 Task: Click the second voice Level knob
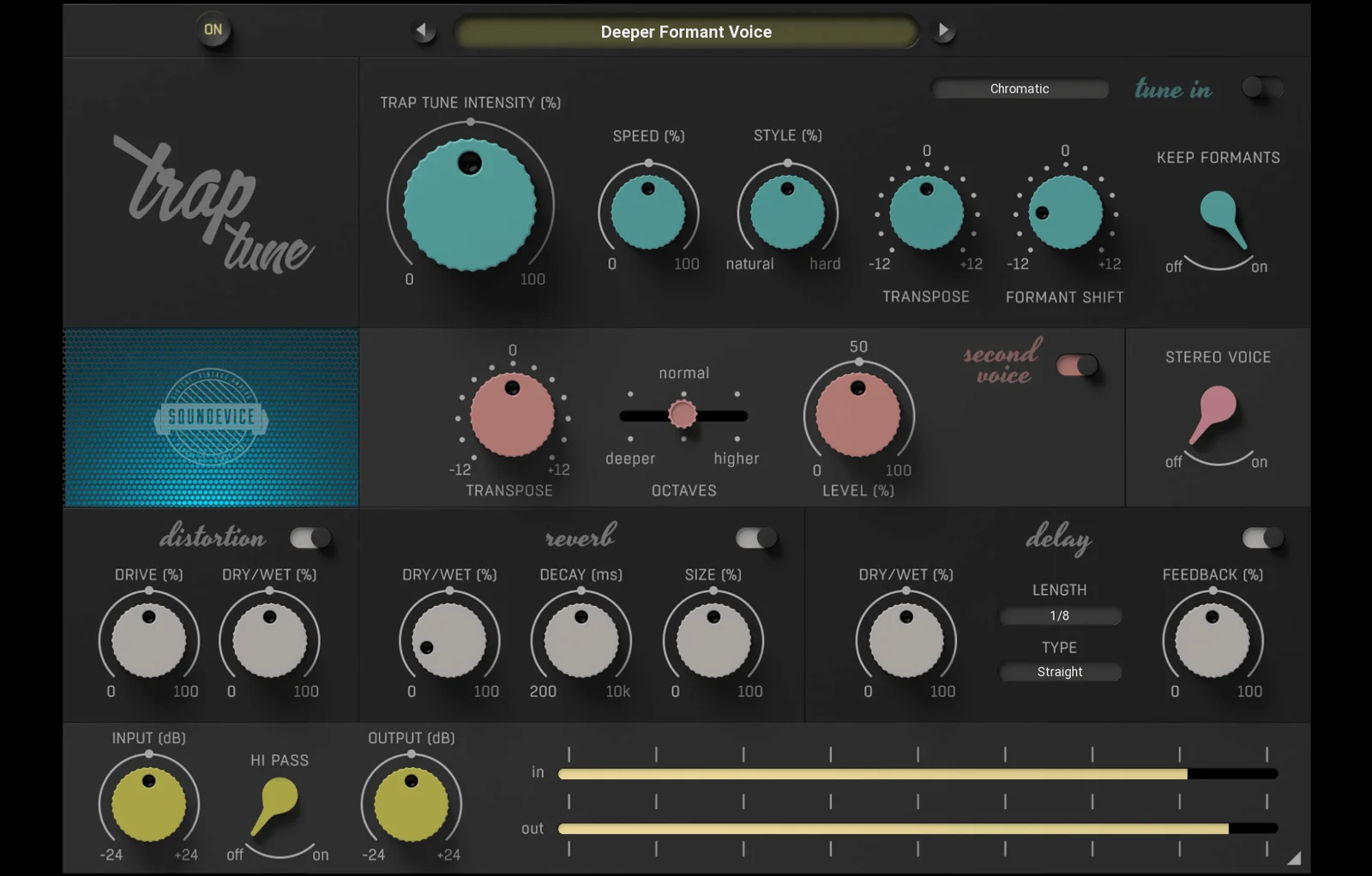point(858,414)
